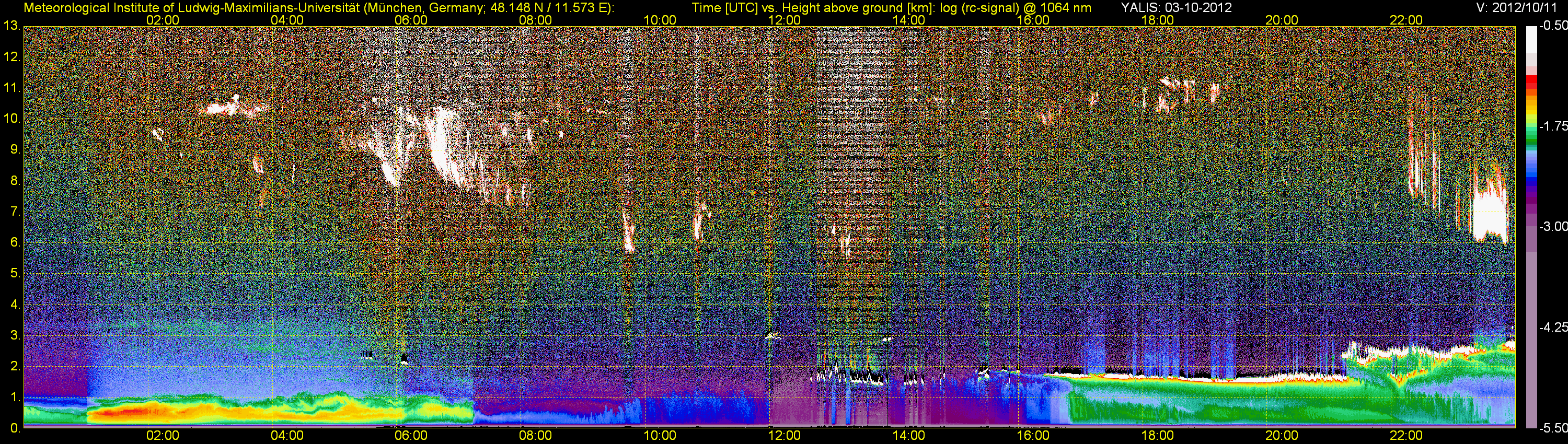Screen dimensions: 1568x444
Task: Click the 3 km height axis label
Action: tap(14, 336)
